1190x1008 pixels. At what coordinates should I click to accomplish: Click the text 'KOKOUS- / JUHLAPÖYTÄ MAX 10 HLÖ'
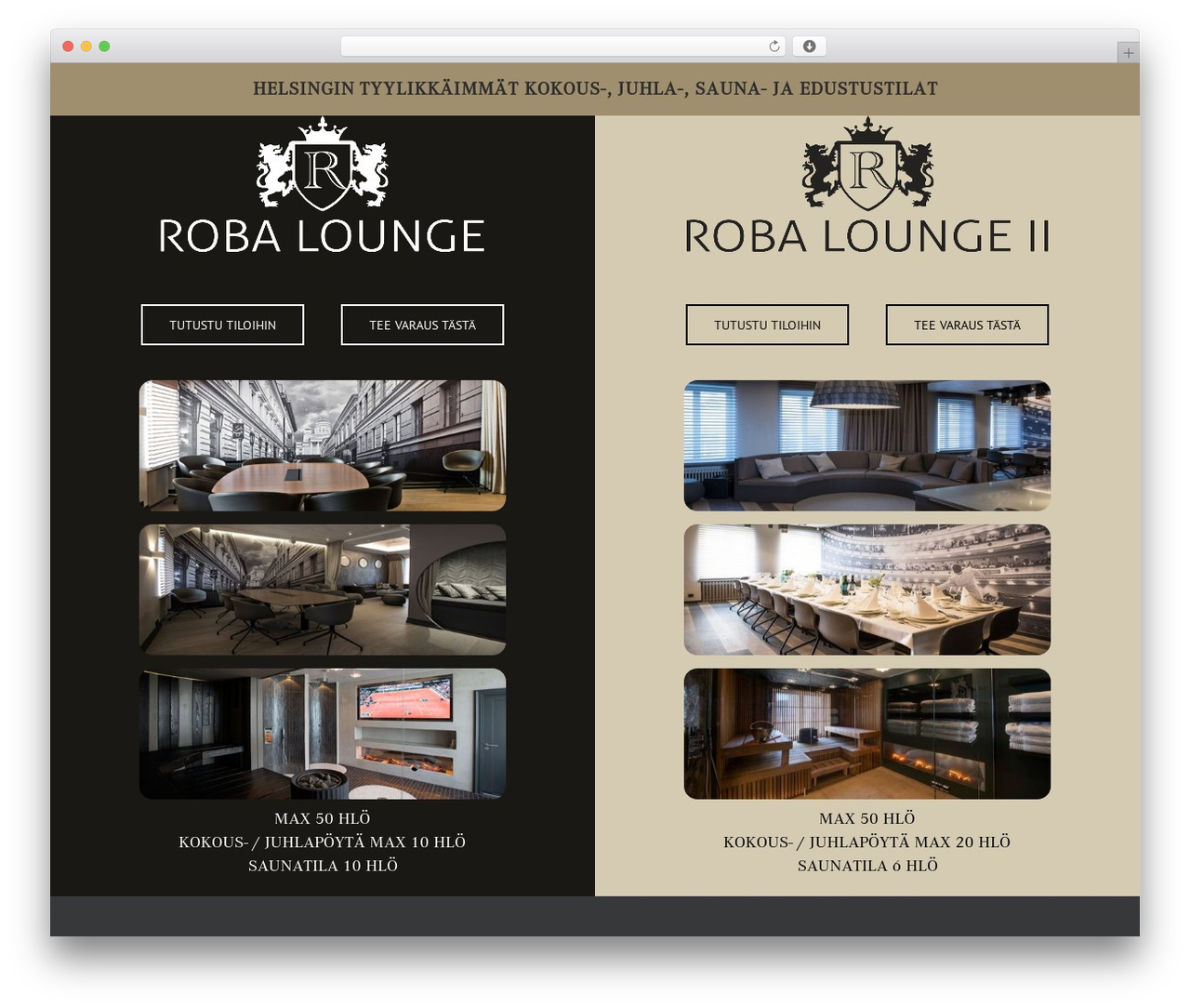click(x=323, y=842)
